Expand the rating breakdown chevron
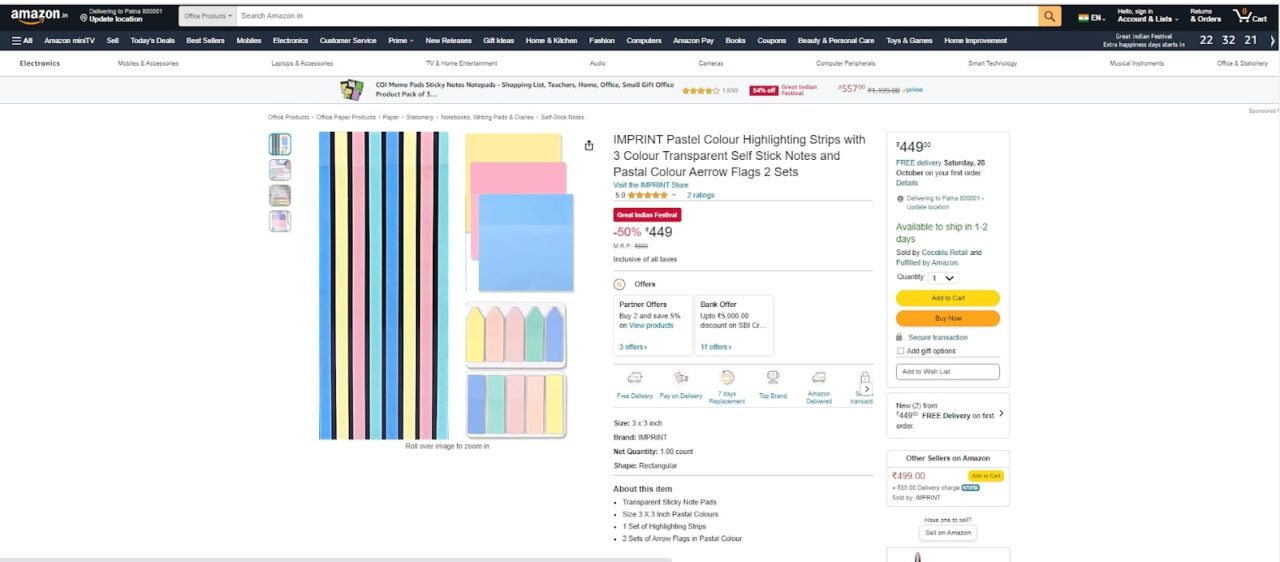Image resolution: width=1280 pixels, height=562 pixels. (675, 196)
